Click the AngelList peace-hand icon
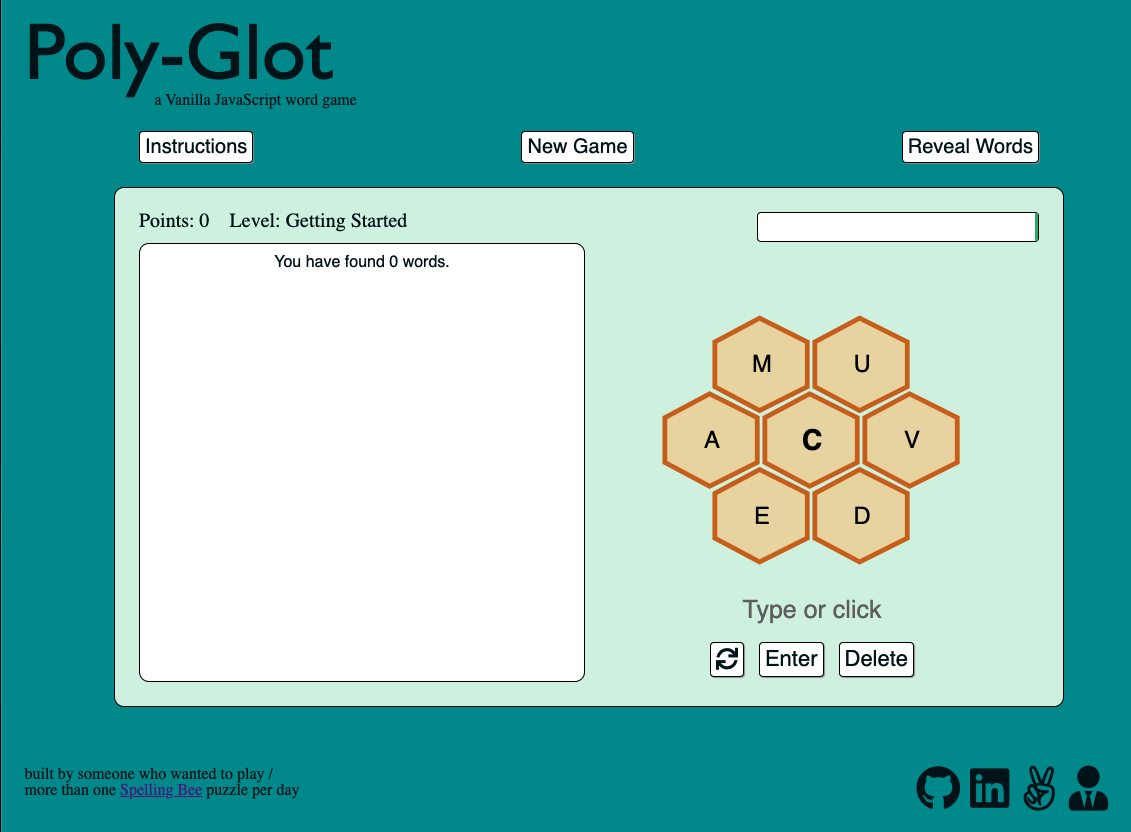This screenshot has width=1131, height=832. [1040, 788]
